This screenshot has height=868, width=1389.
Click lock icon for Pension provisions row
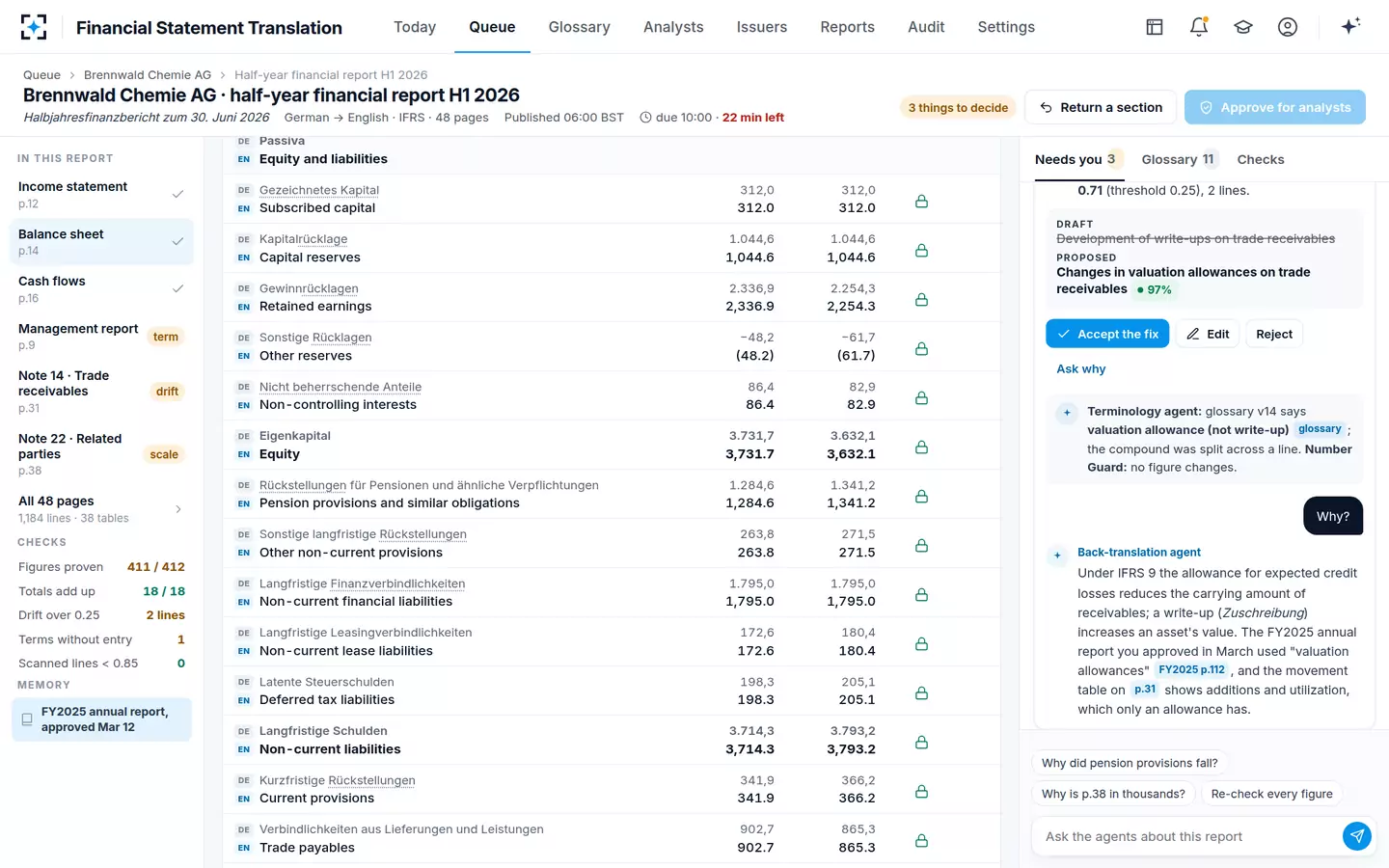pyautogui.click(x=921, y=496)
